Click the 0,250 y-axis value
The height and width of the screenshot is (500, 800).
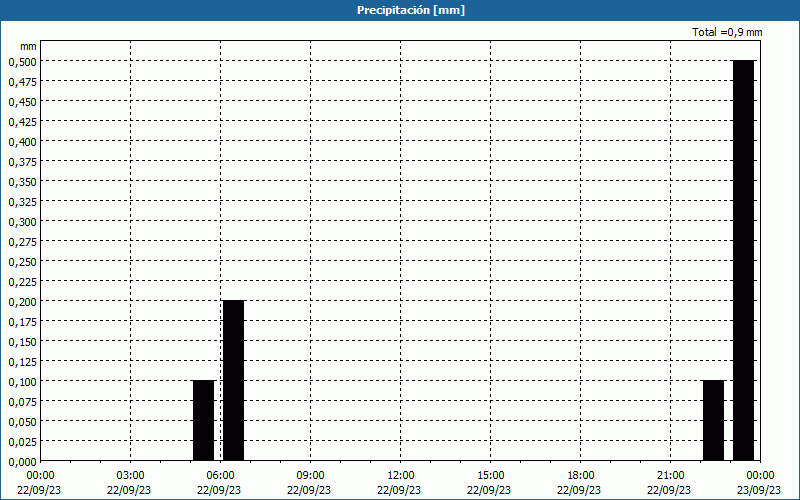point(22,261)
